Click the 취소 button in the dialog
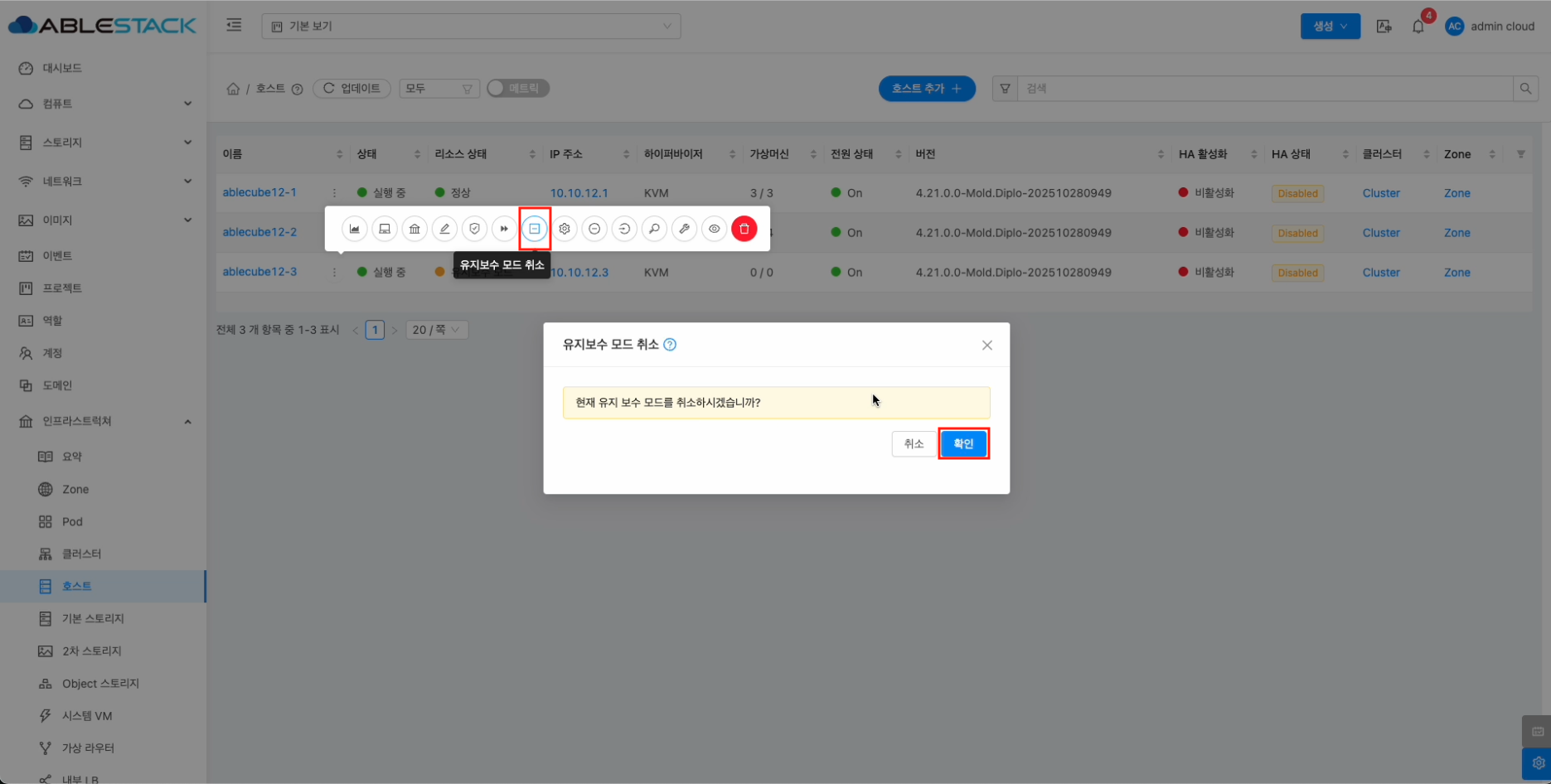The image size is (1551, 784). tap(914, 444)
